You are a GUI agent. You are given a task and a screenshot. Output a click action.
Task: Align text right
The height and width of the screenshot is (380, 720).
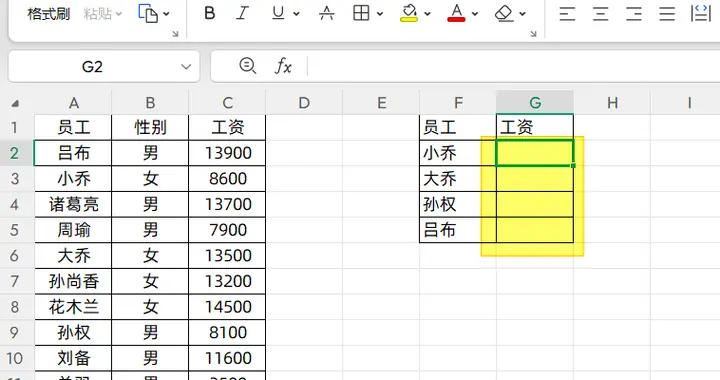(x=634, y=14)
